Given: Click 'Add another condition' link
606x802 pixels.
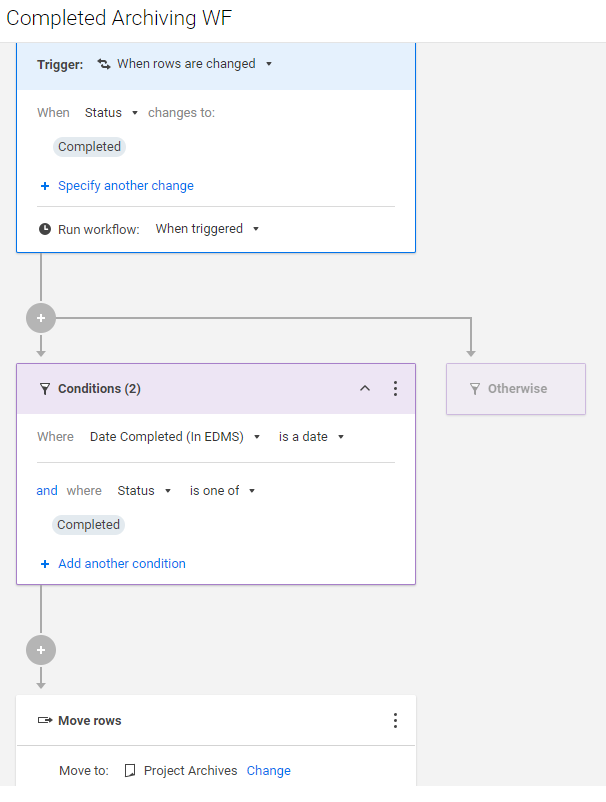Looking at the screenshot, I should (122, 564).
